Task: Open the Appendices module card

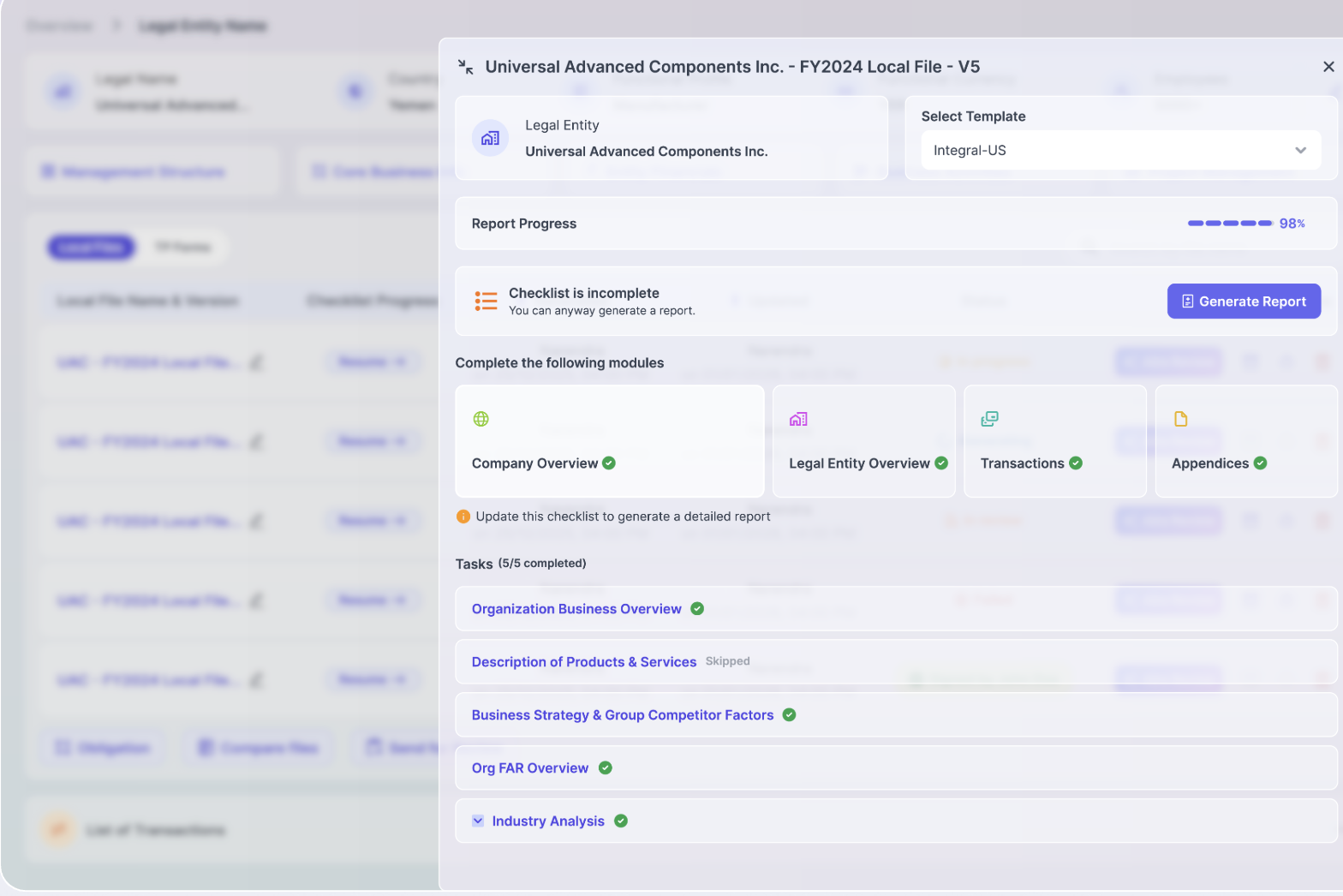Action: point(1245,441)
